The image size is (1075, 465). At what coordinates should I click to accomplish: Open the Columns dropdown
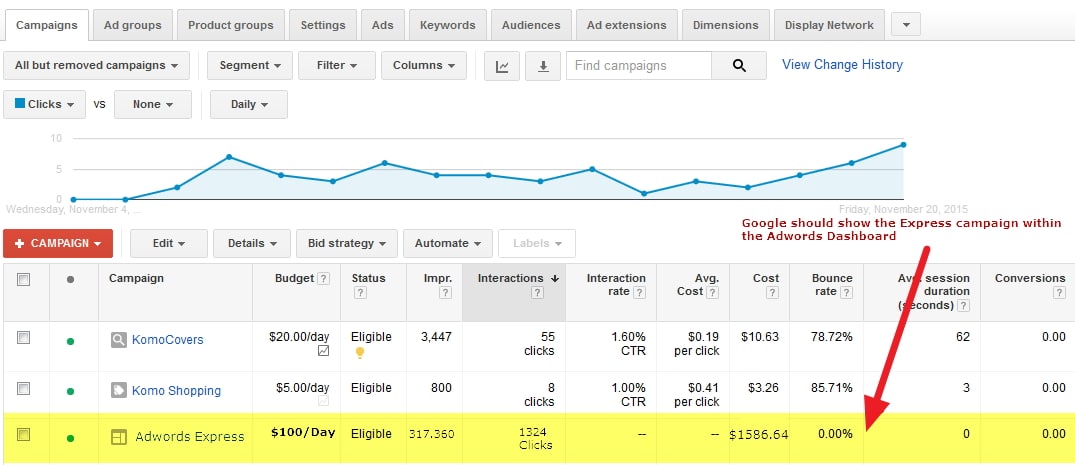[x=424, y=66]
